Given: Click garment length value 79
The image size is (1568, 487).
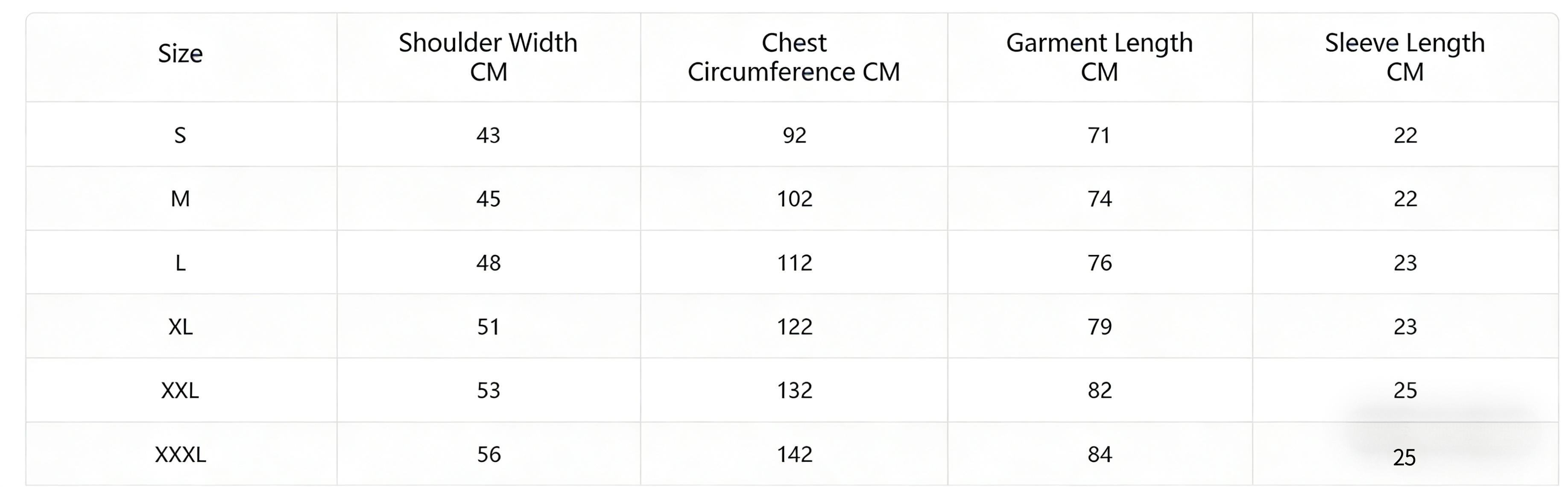Looking at the screenshot, I should [x=1100, y=327].
